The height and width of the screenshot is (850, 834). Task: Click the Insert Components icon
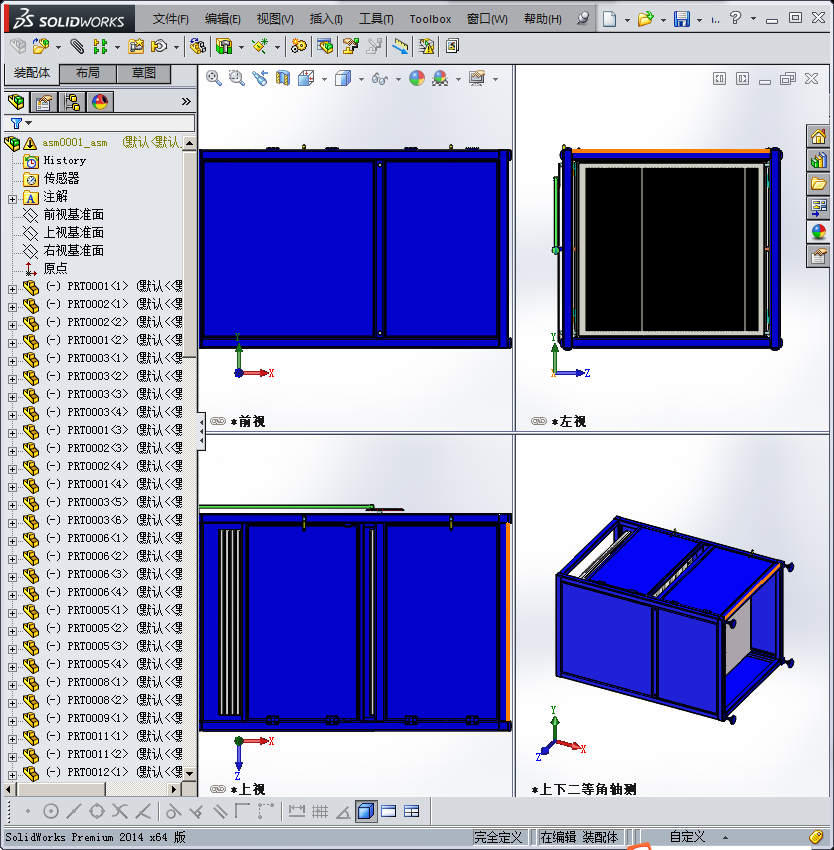click(x=41, y=47)
